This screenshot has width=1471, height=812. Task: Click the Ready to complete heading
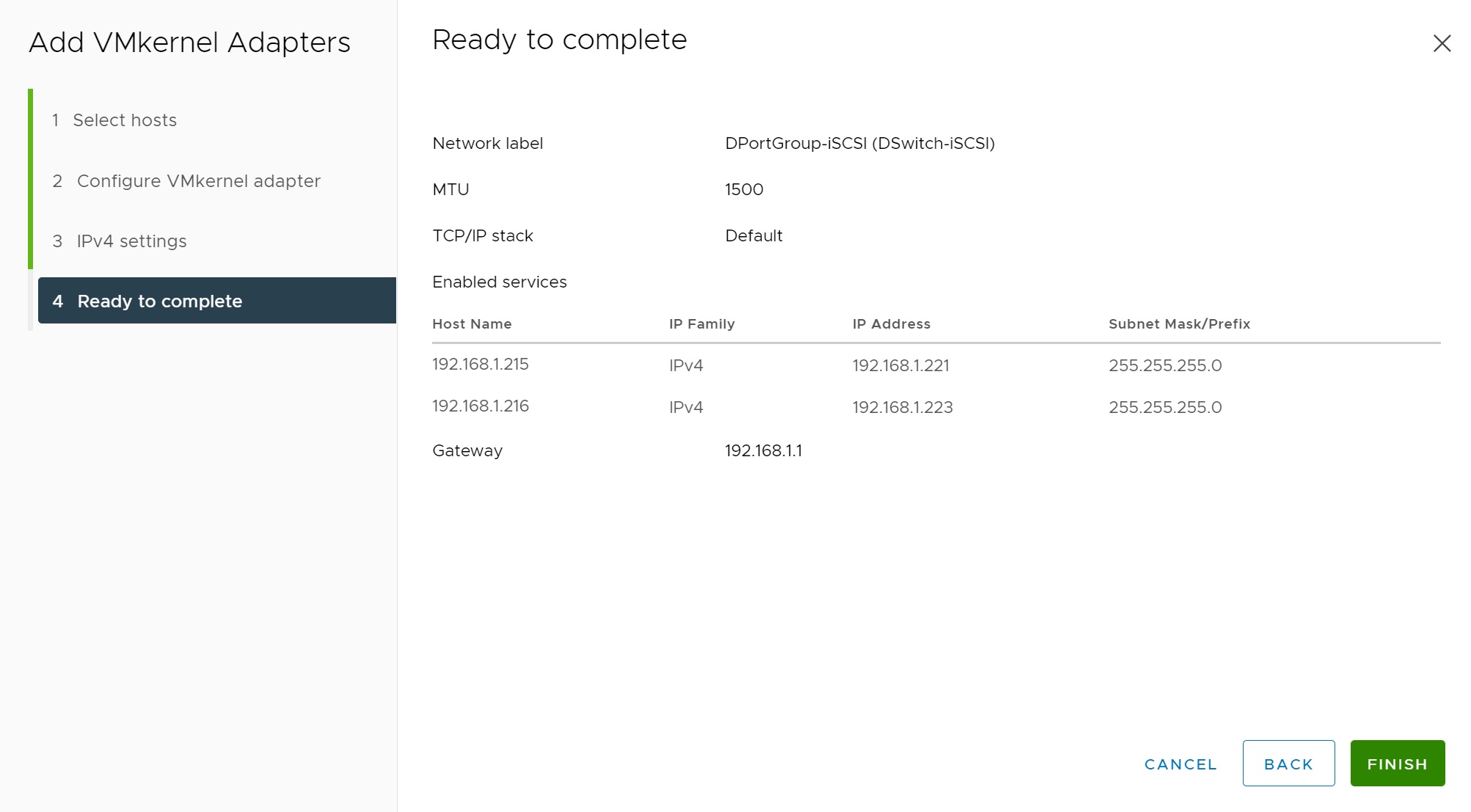tap(559, 40)
